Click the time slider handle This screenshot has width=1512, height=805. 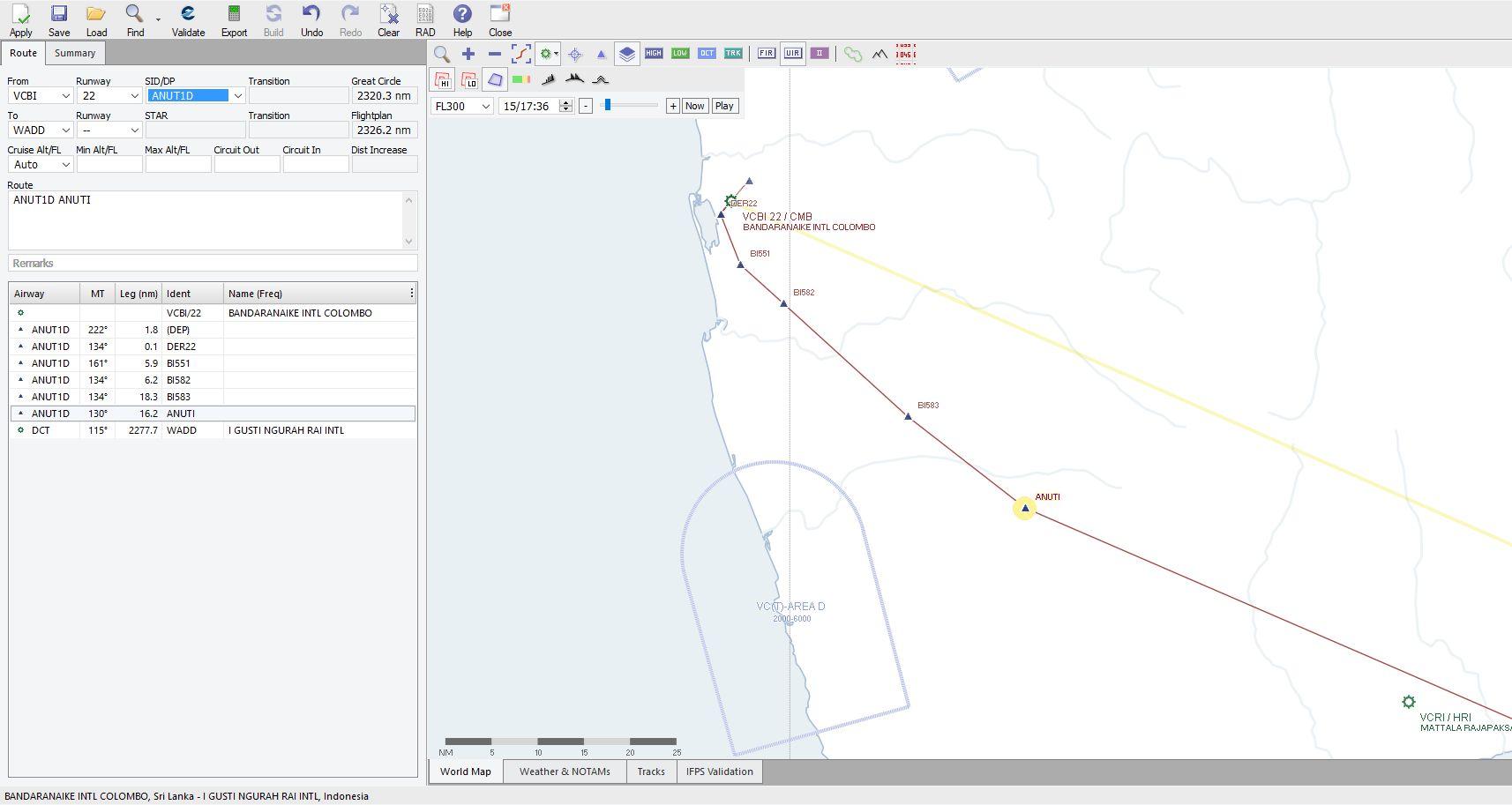coord(607,105)
